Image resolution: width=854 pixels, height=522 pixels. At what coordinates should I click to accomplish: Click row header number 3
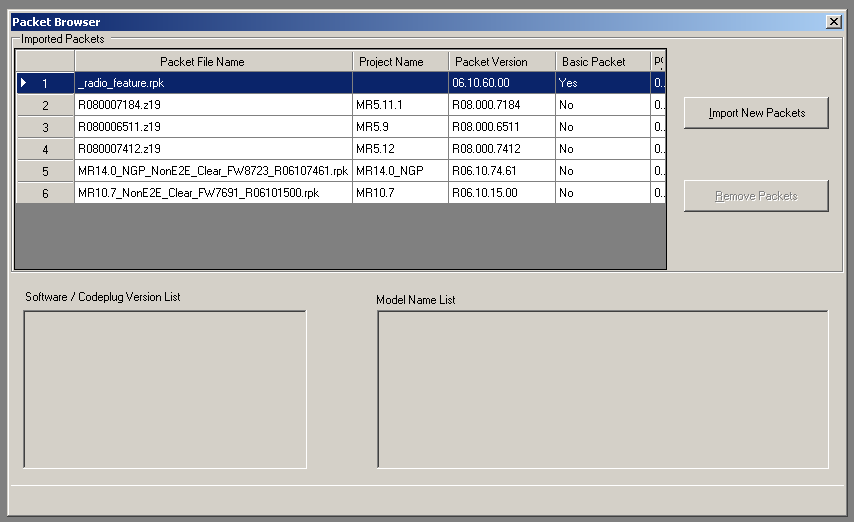pos(45,127)
